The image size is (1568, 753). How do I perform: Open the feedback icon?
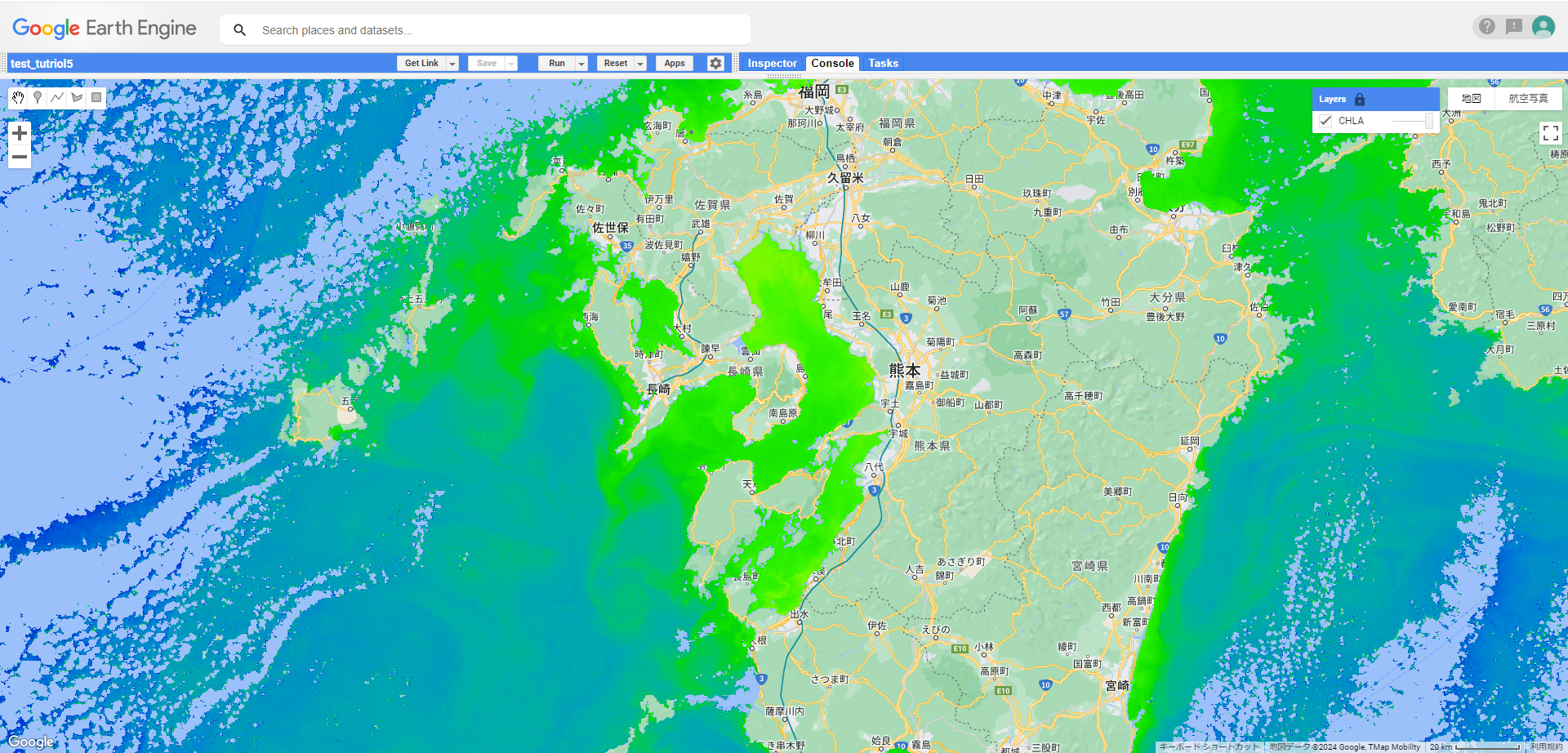tap(1514, 27)
